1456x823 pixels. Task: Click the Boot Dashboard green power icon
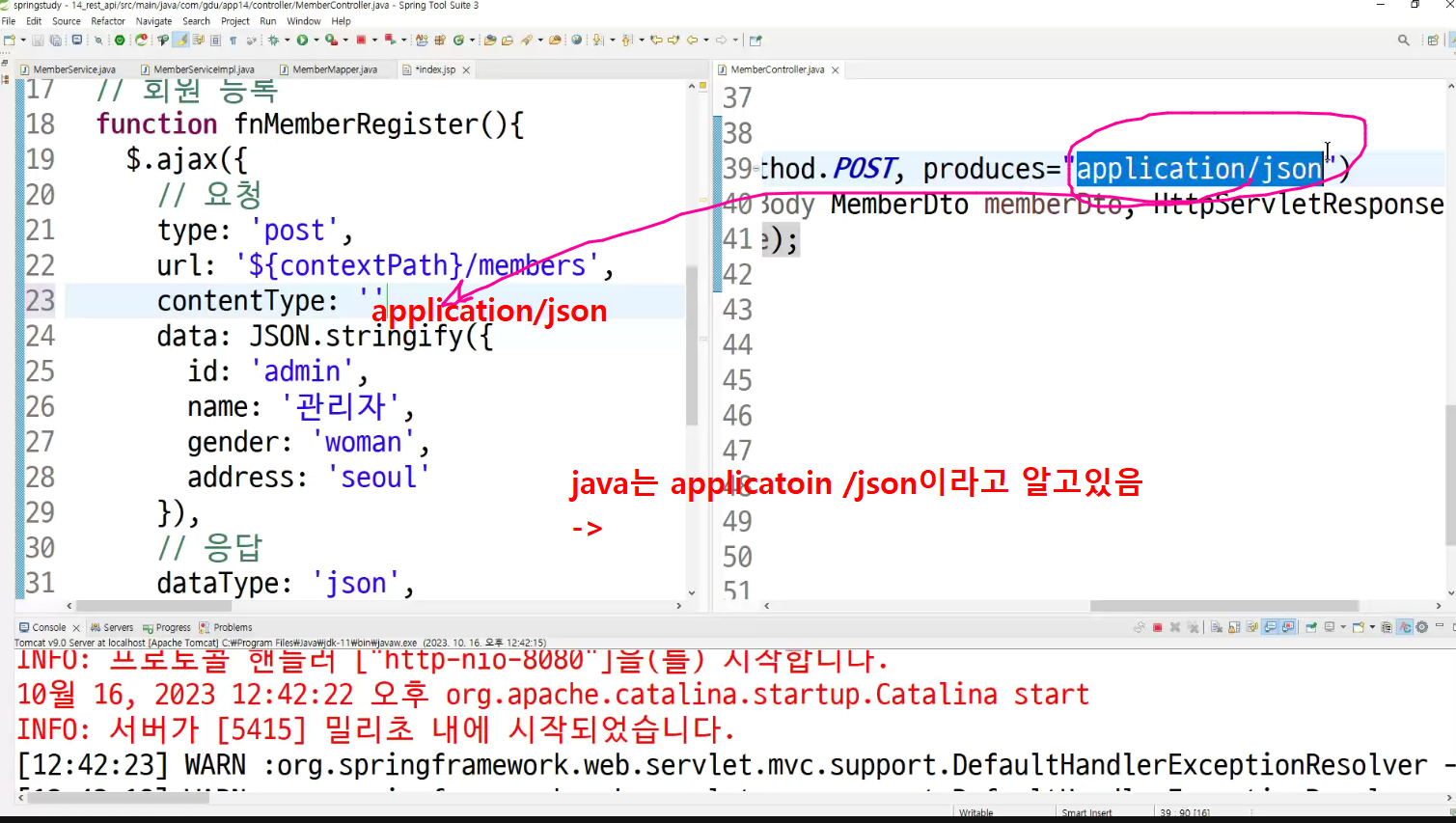[120, 41]
